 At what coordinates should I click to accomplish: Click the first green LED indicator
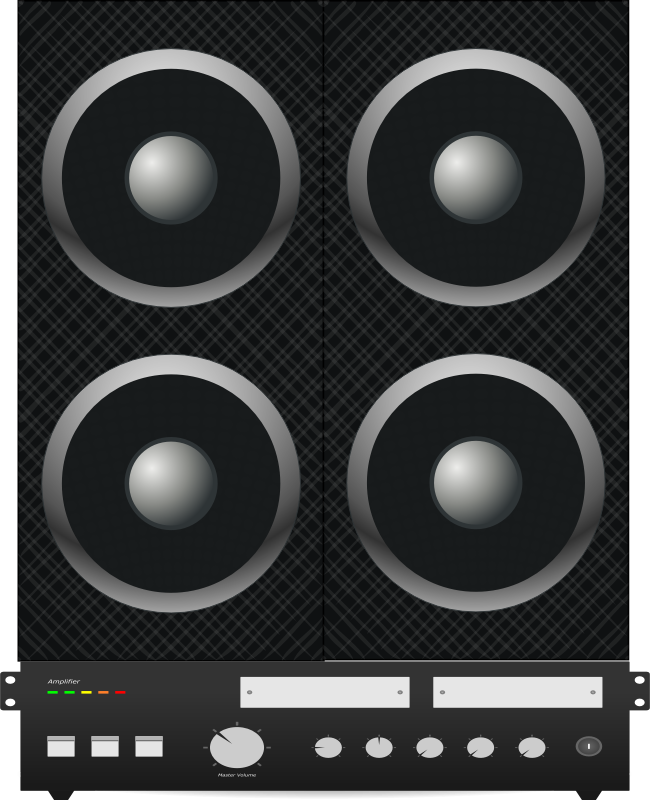pos(52,692)
